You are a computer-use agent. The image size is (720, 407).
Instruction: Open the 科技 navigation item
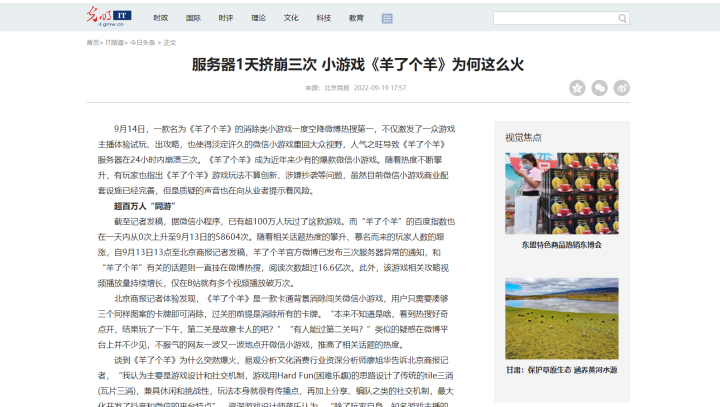[324, 18]
